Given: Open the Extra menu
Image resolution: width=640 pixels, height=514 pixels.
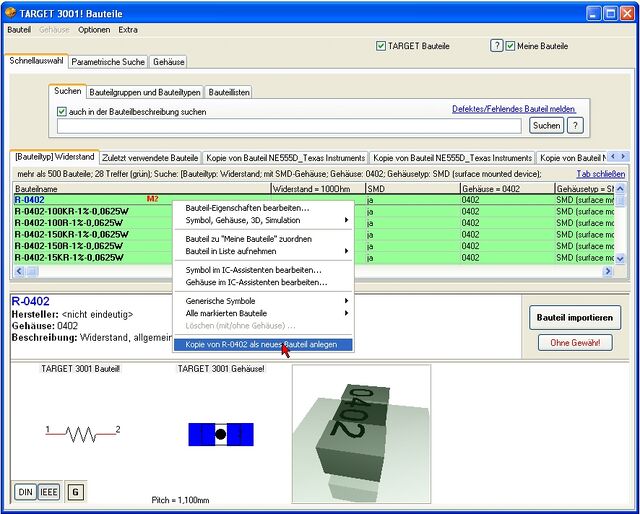Looking at the screenshot, I should tap(128, 30).
